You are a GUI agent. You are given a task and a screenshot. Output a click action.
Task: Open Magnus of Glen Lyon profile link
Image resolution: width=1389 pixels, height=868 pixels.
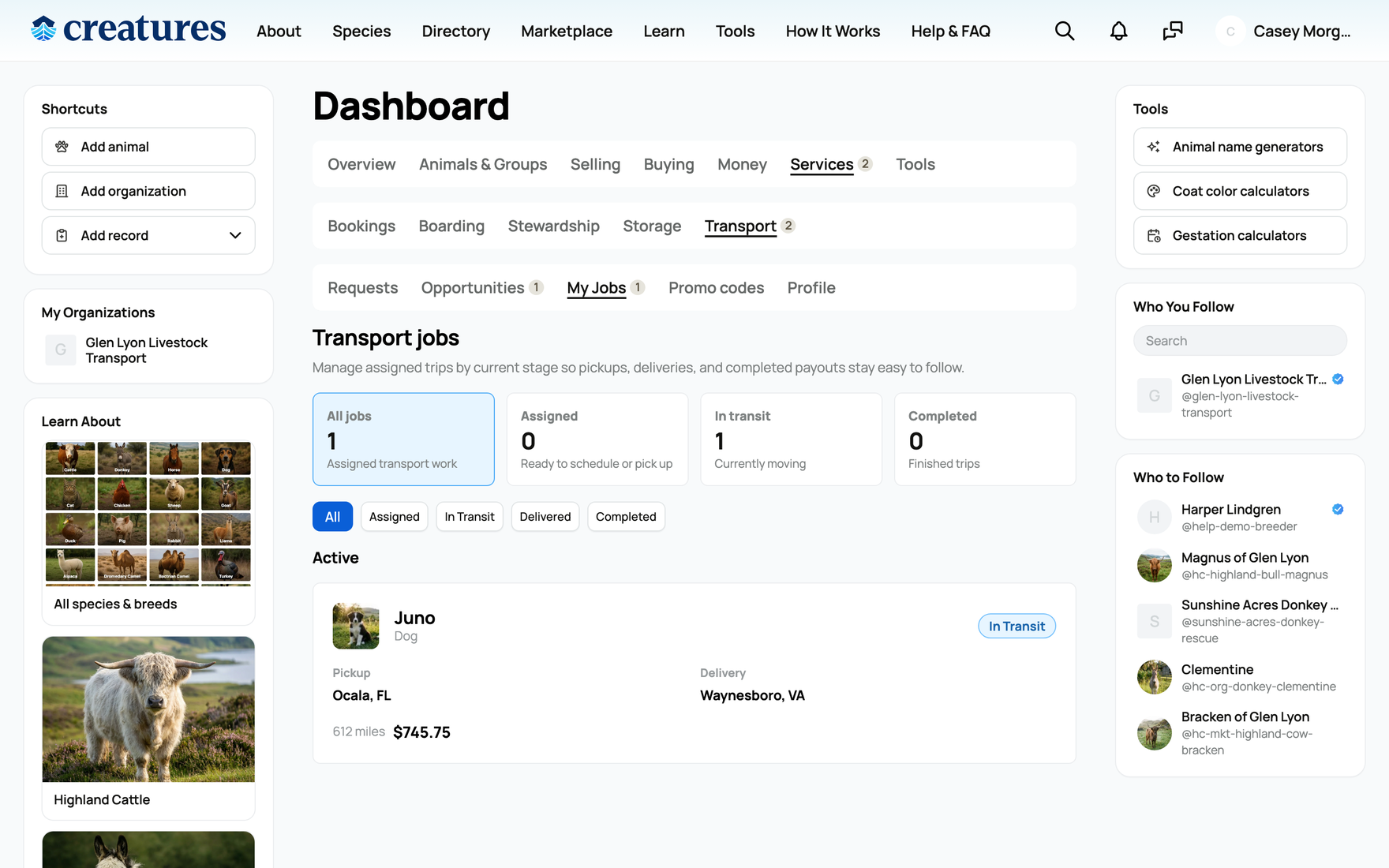point(1245,558)
